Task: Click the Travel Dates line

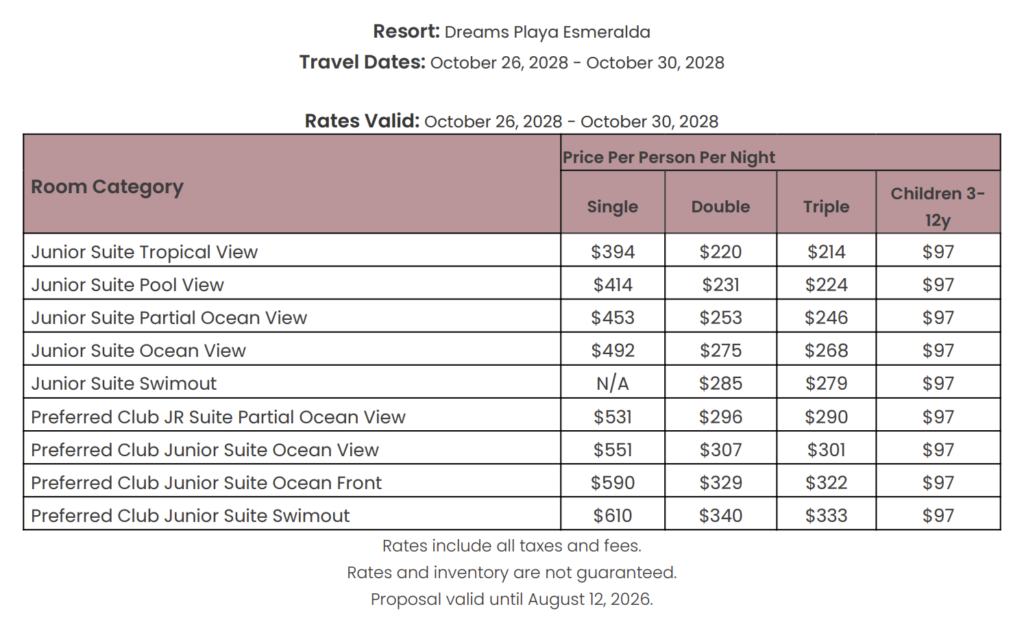Action: [x=511, y=63]
